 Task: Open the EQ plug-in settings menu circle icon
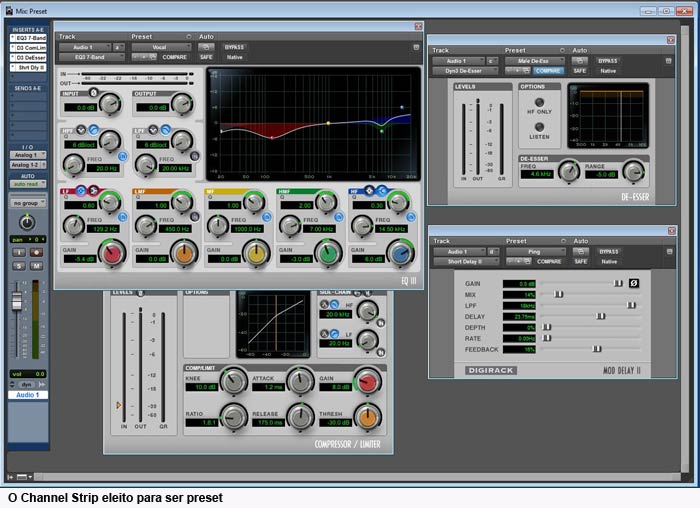(x=189, y=37)
